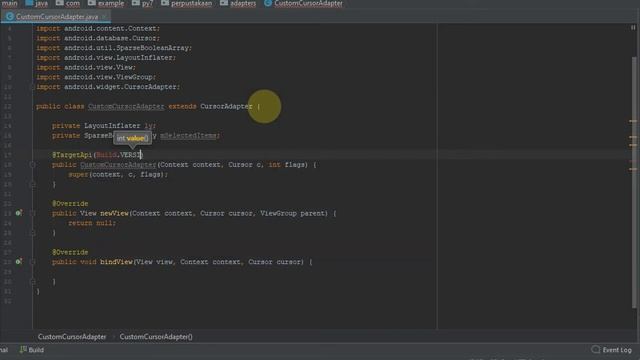Open the 'perpustakaan' package breadcrumb
Screen dimensions: 640x360
[187, 4]
